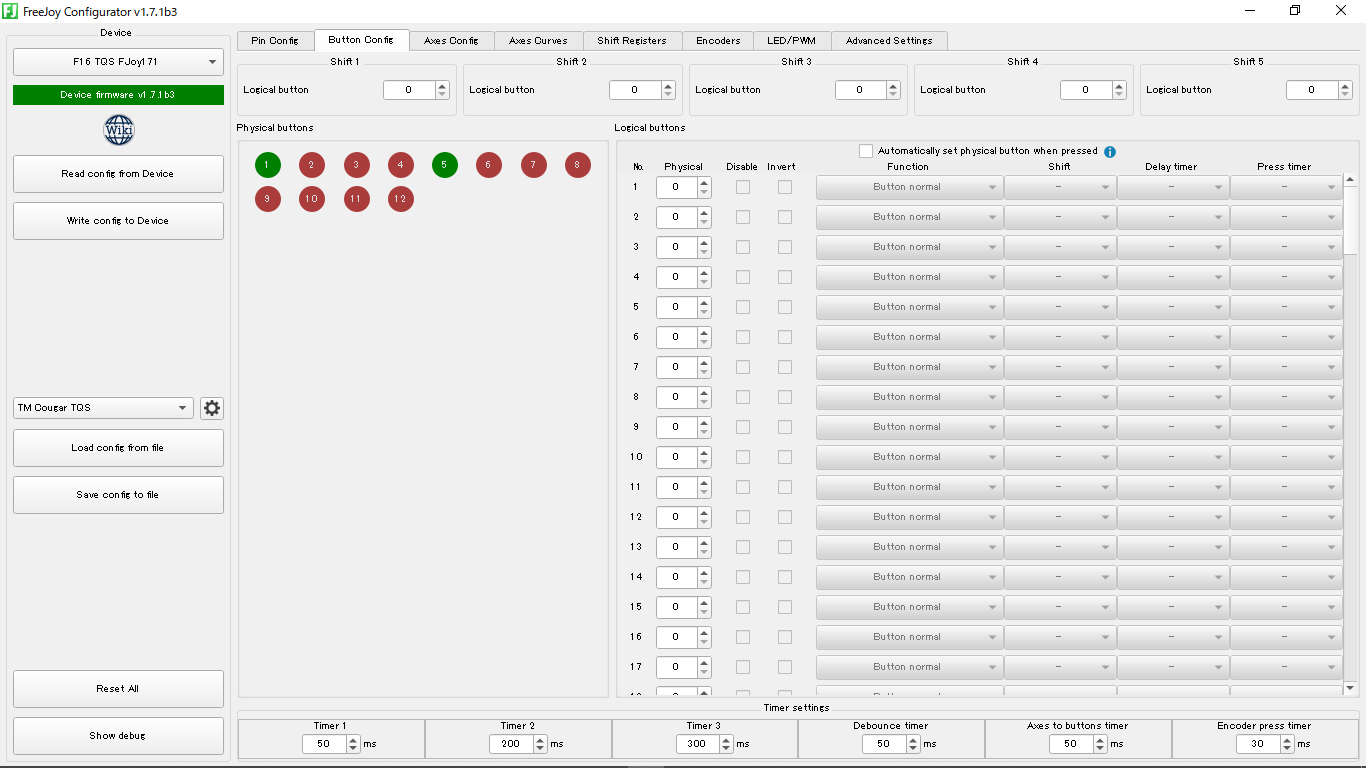Screen dimensions: 1366x768
Task: Select physical button indicator 8
Action: click(x=578, y=165)
